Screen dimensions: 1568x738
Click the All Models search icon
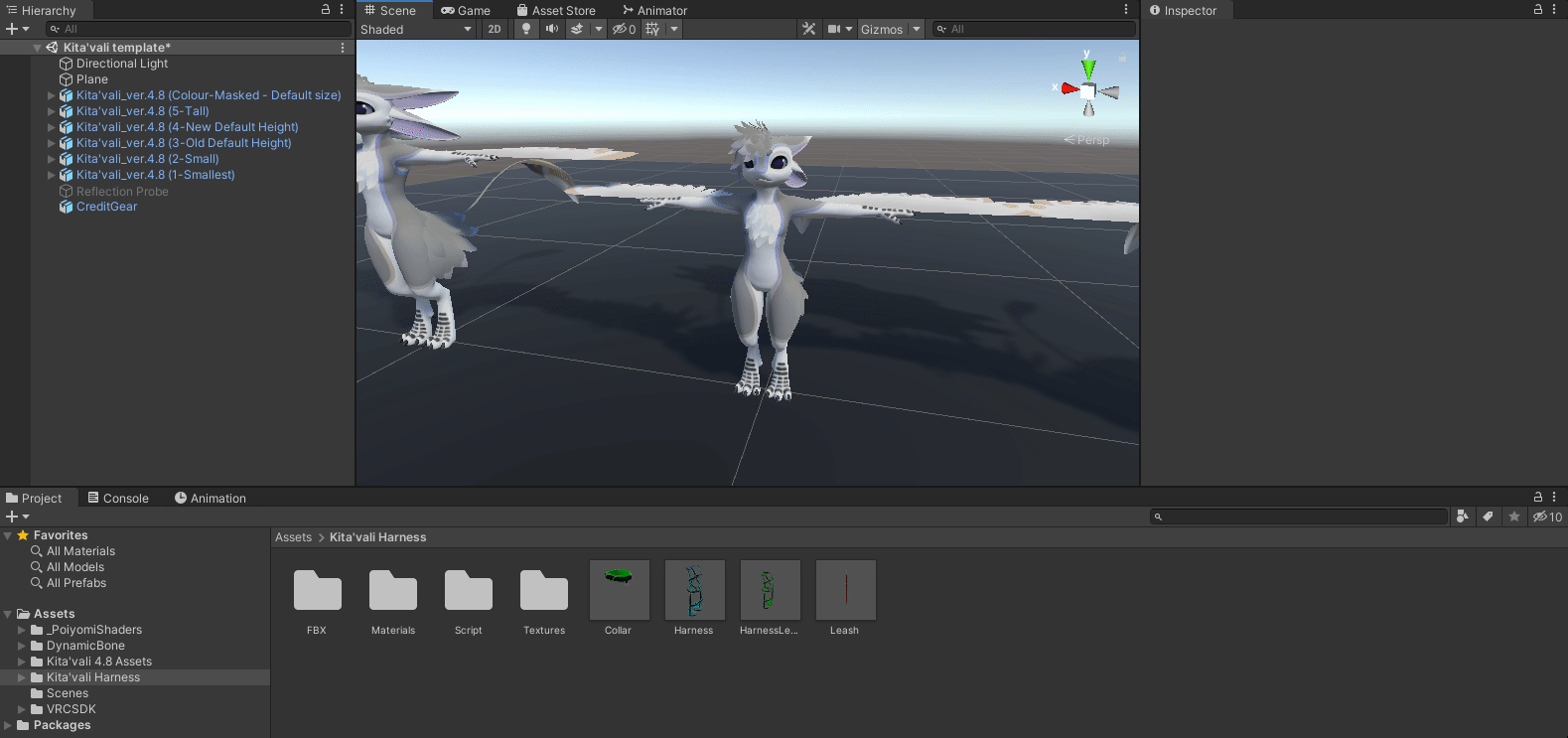coord(37,567)
